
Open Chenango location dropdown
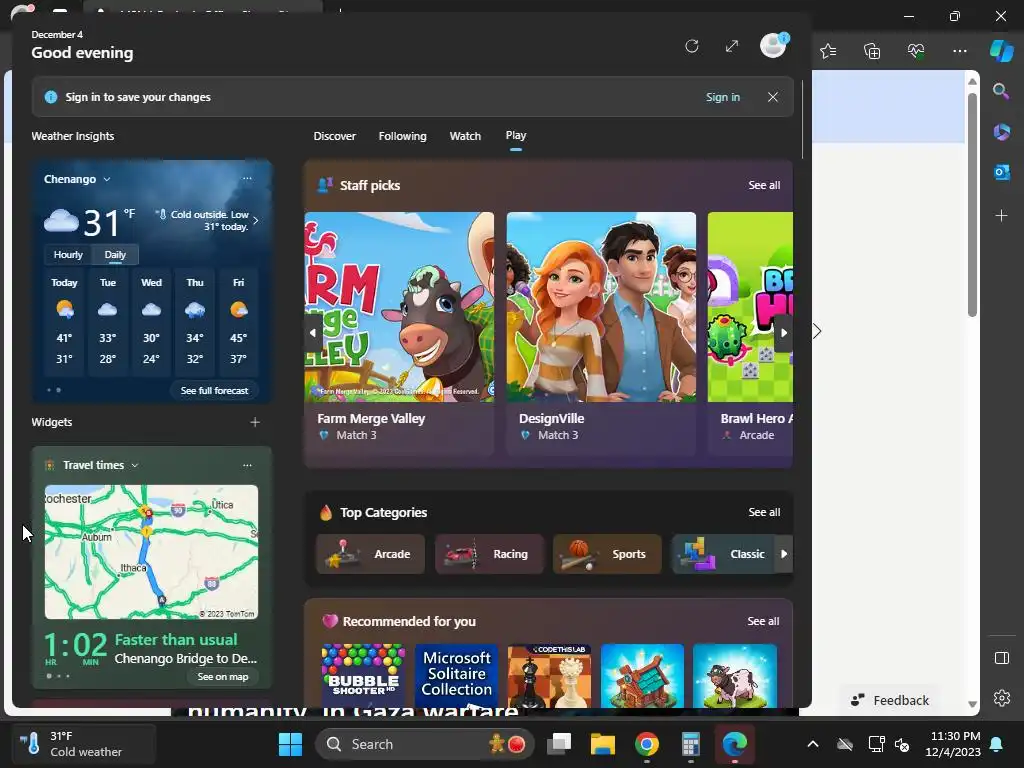77,179
